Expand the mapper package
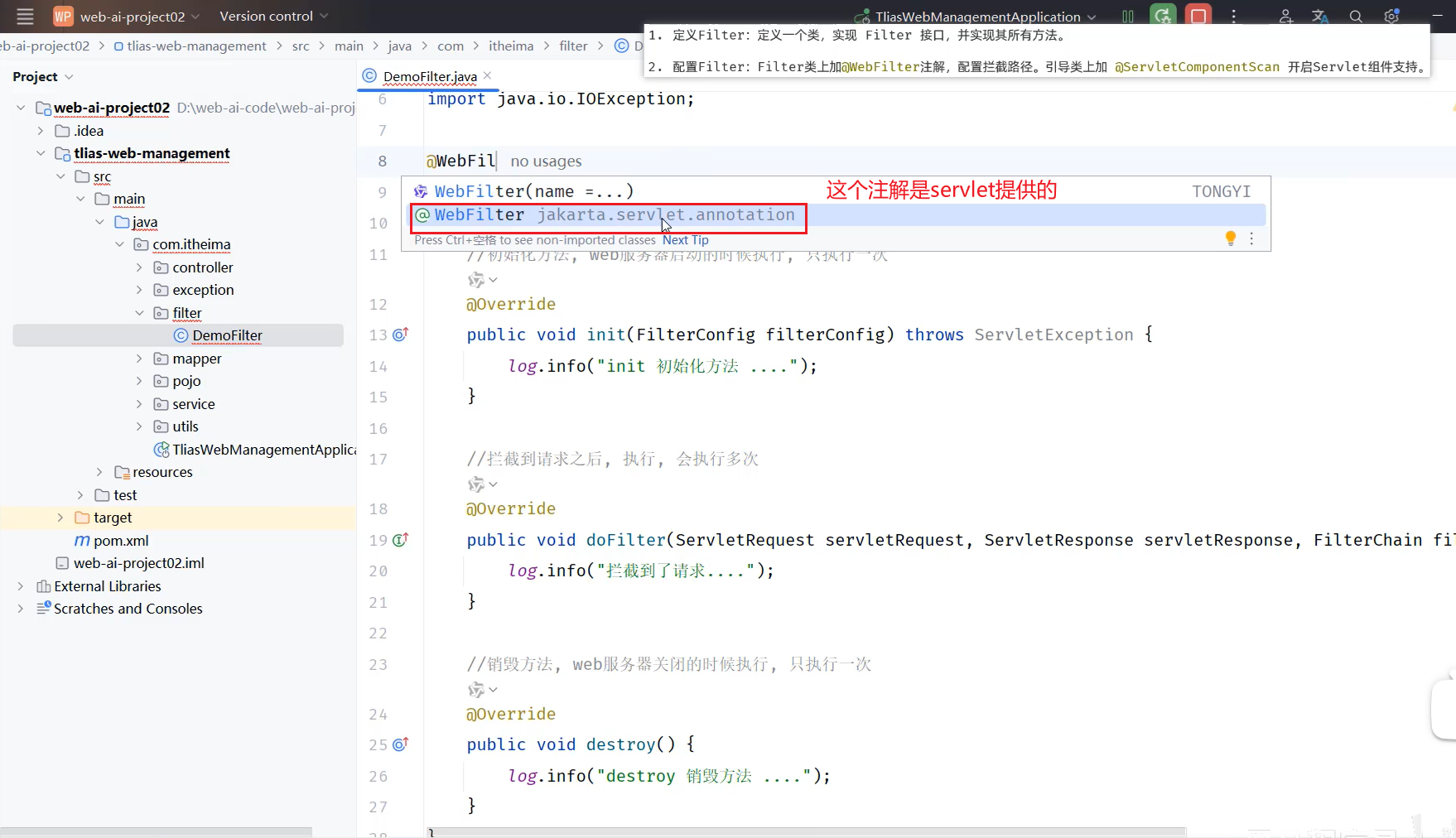Screen dimensions: 1456x838 click(x=139, y=359)
